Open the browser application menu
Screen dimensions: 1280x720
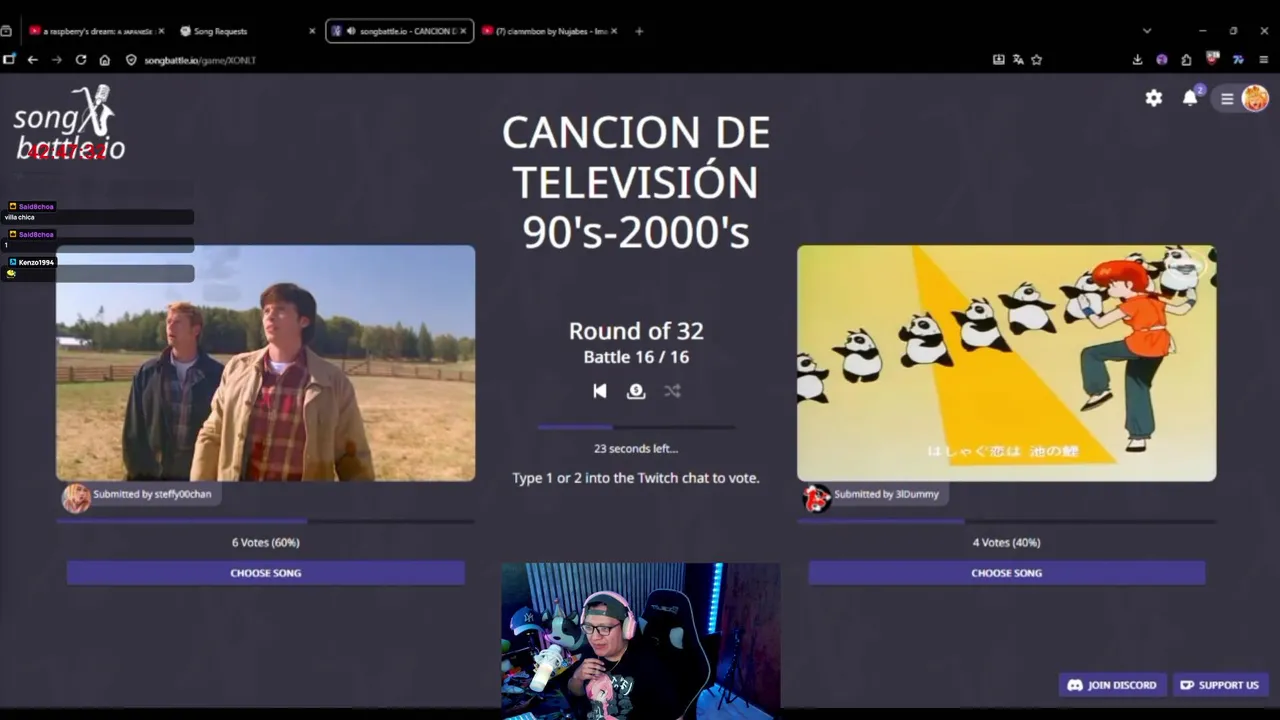pyautogui.click(x=1264, y=60)
